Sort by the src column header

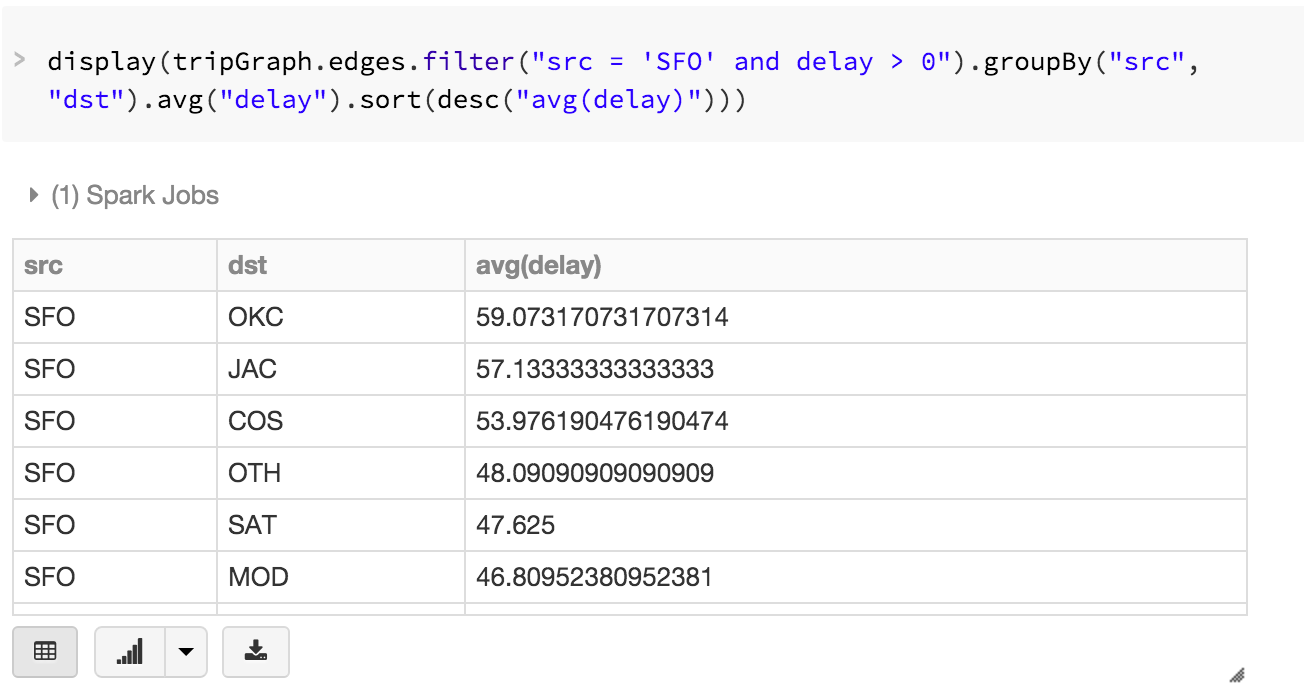pyautogui.click(x=44, y=265)
